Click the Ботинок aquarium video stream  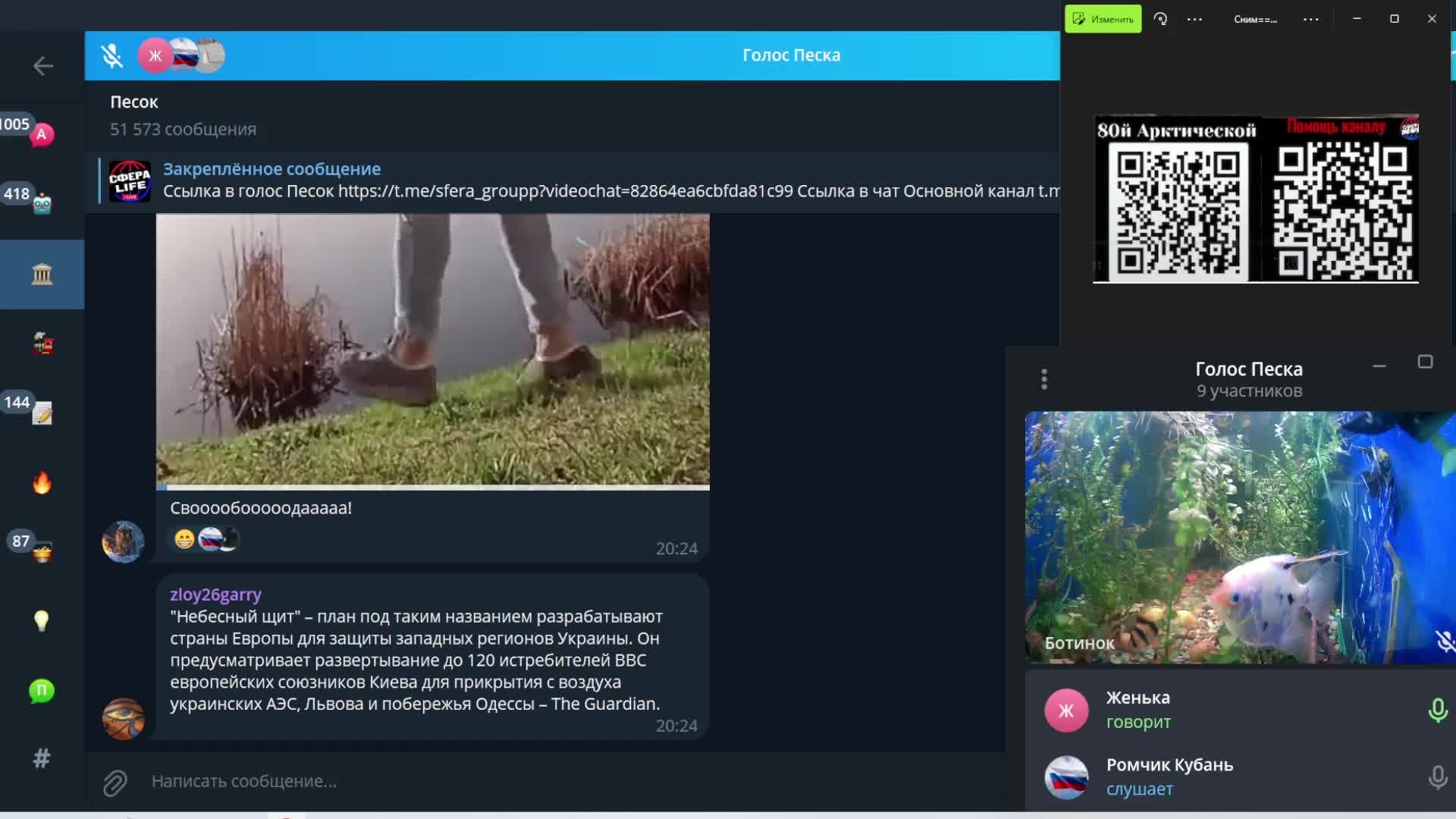tap(1240, 537)
